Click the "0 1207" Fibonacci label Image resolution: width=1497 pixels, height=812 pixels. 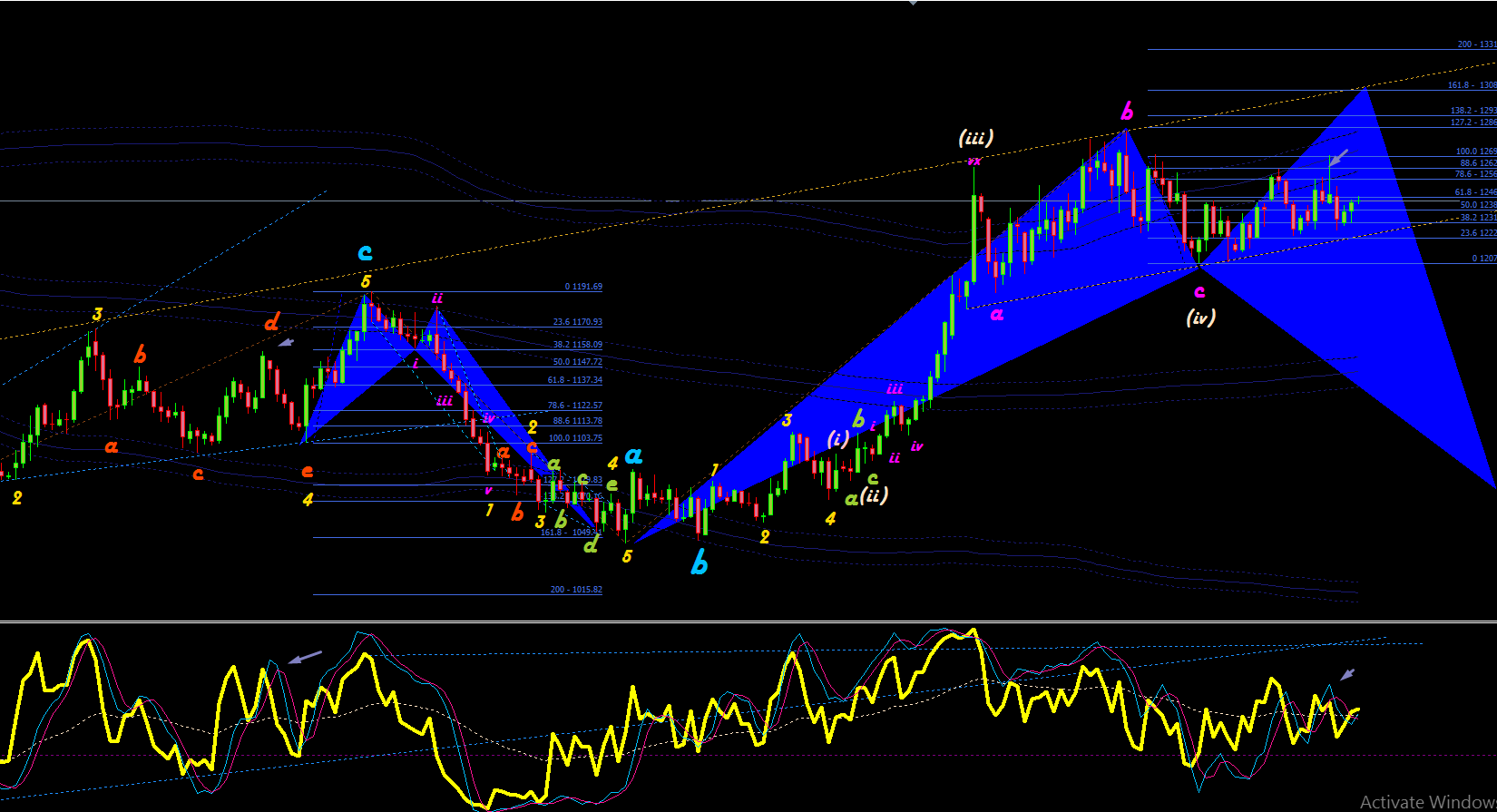coord(1484,259)
